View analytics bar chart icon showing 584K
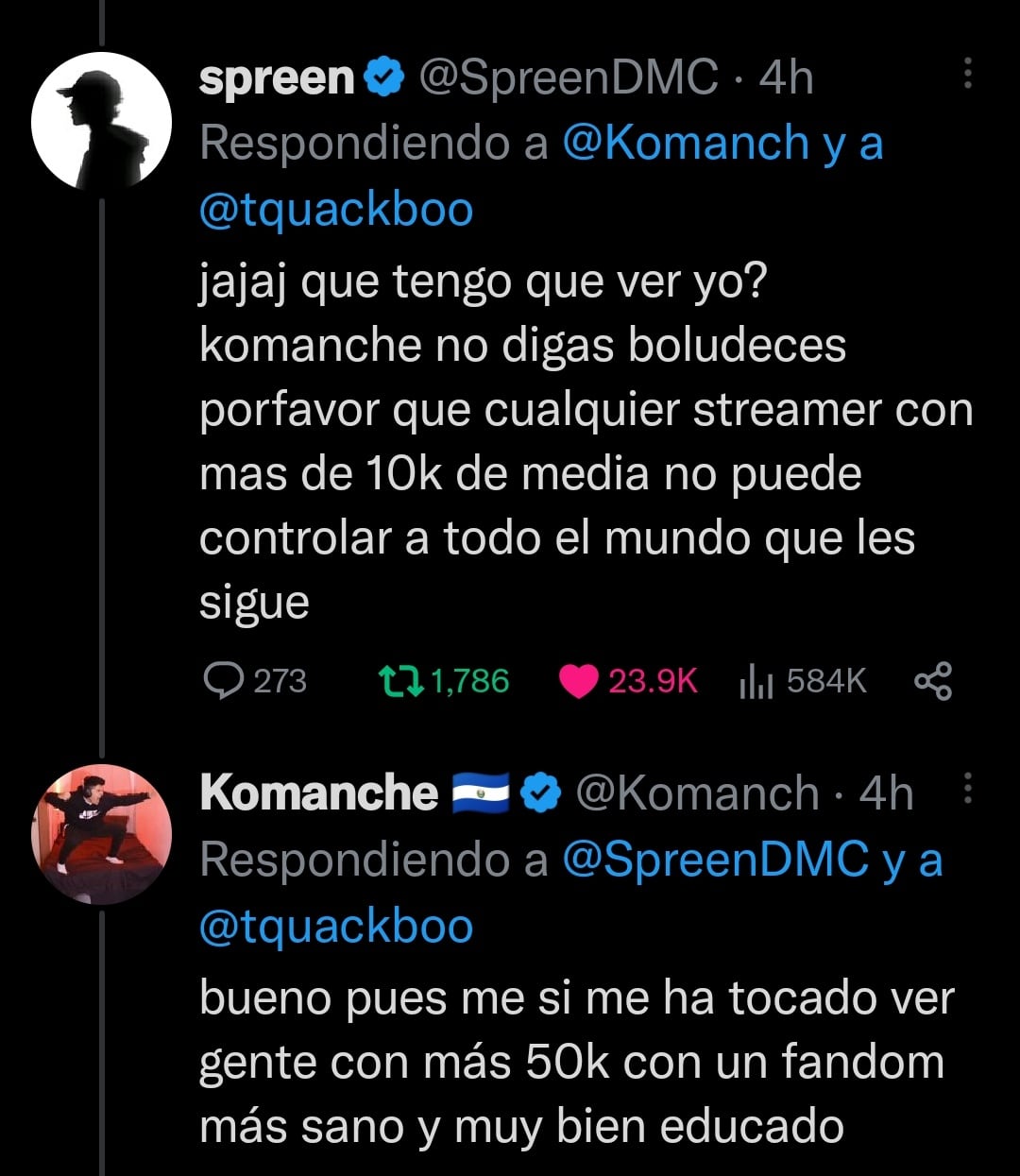The height and width of the screenshot is (1176, 1020). [756, 680]
